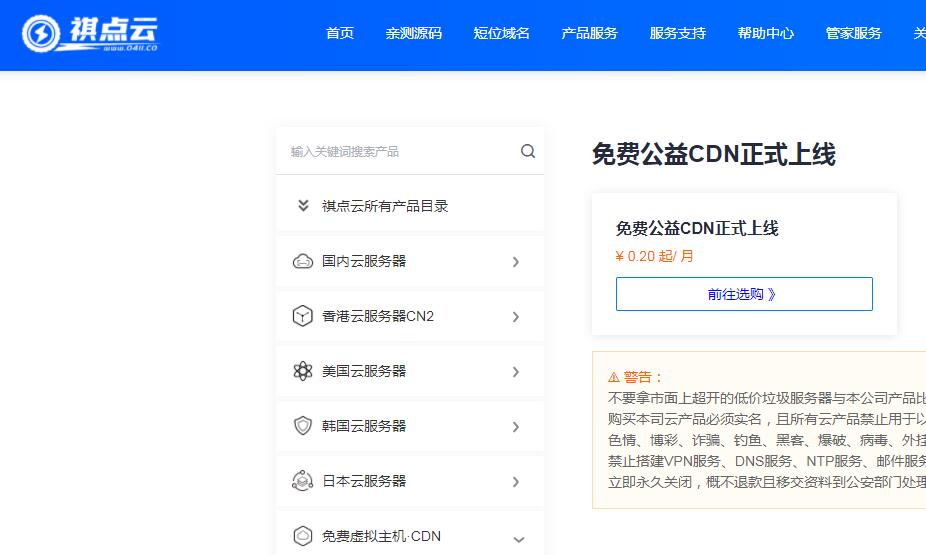The image size is (926, 555).
Task: Click the search magnifier icon
Action: tap(528, 151)
